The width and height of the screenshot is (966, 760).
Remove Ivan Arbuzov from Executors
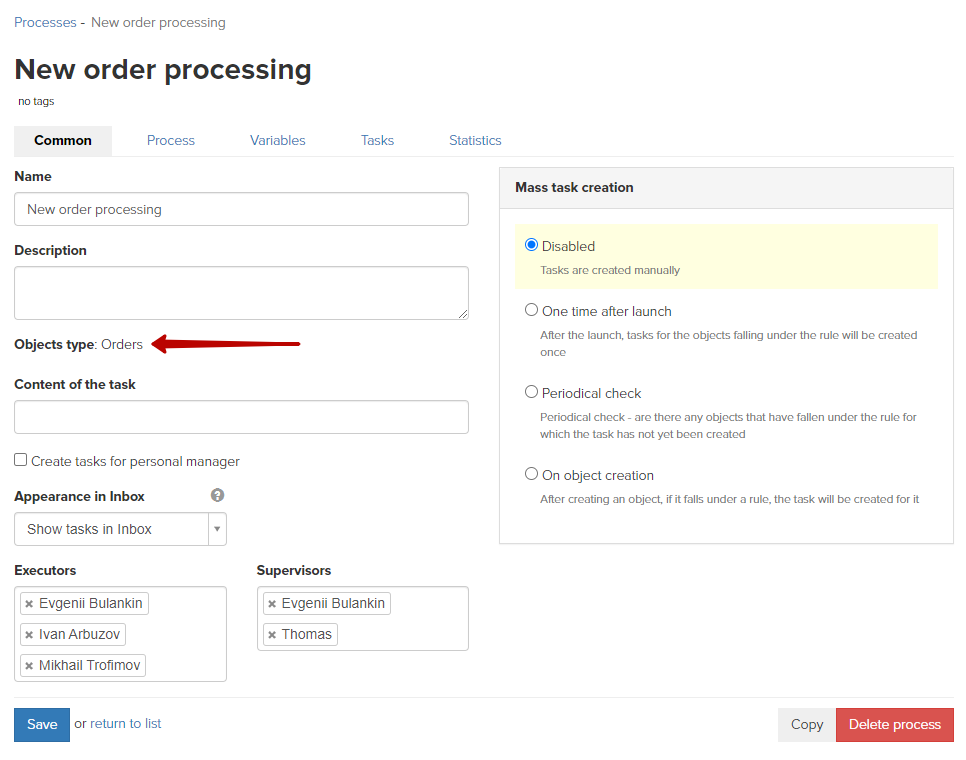(29, 635)
